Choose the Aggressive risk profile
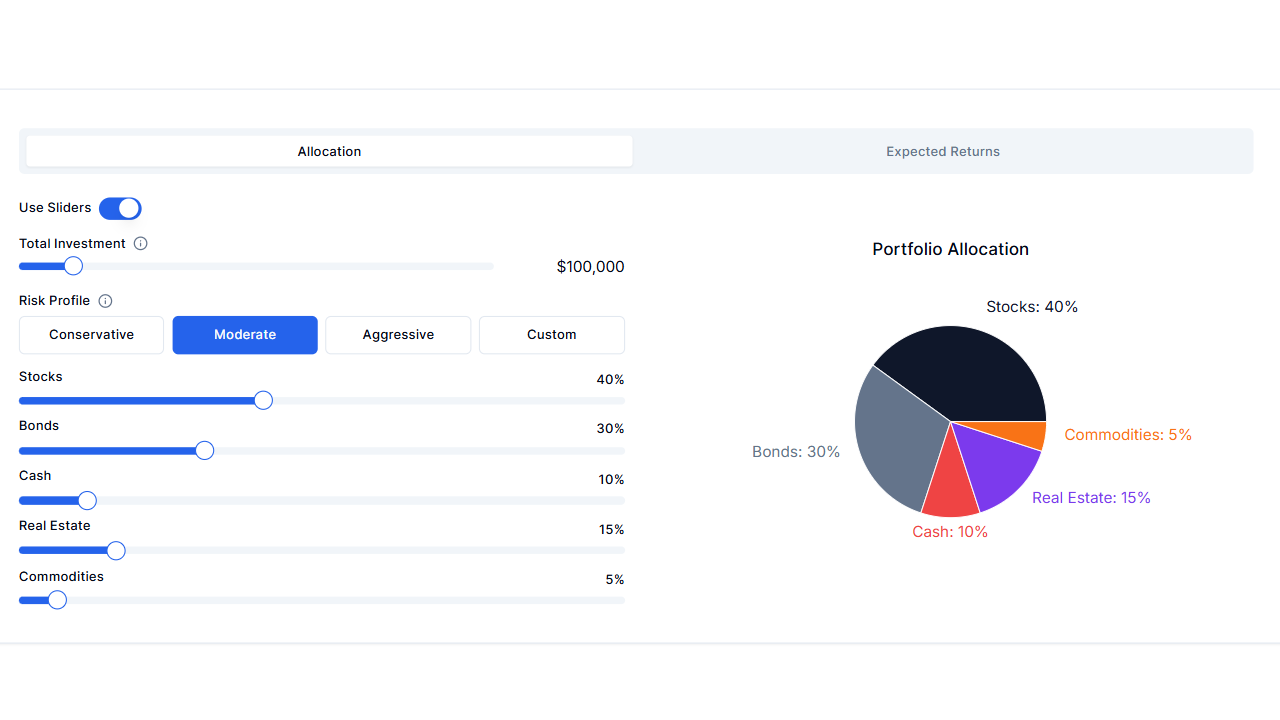Screen dimensions: 1280x720 [397, 335]
